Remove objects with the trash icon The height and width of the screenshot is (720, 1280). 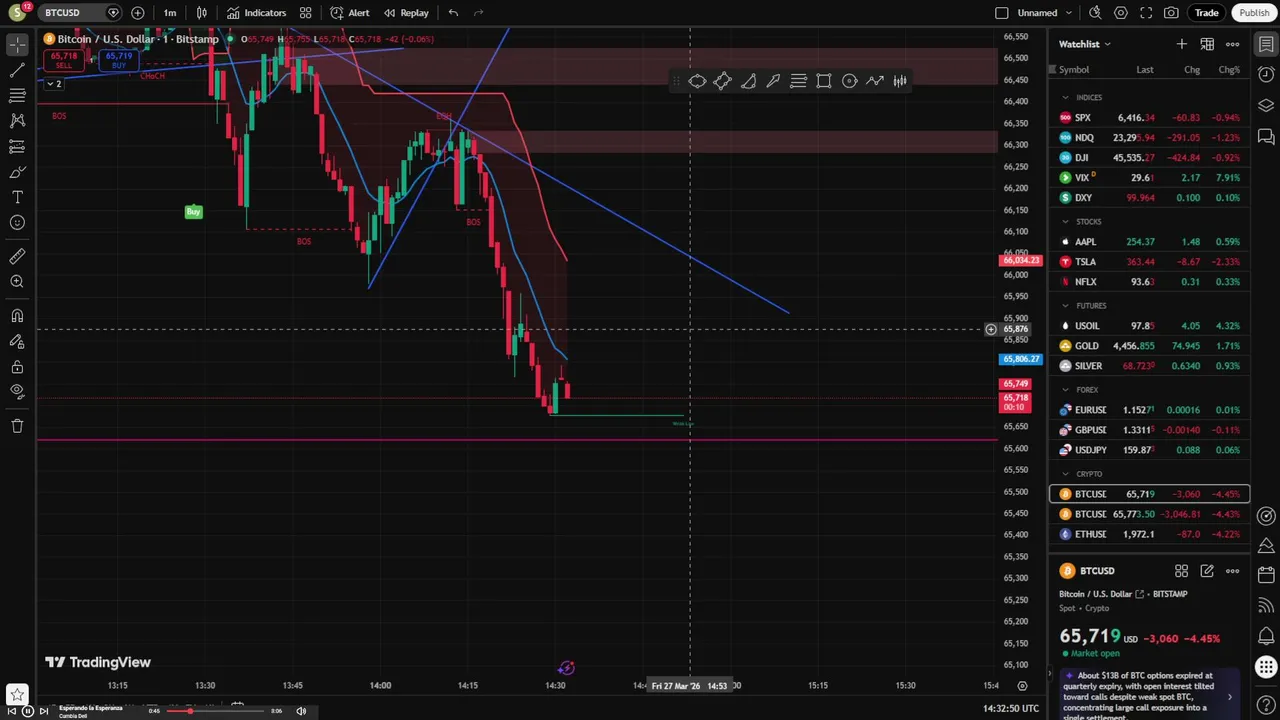(x=17, y=426)
